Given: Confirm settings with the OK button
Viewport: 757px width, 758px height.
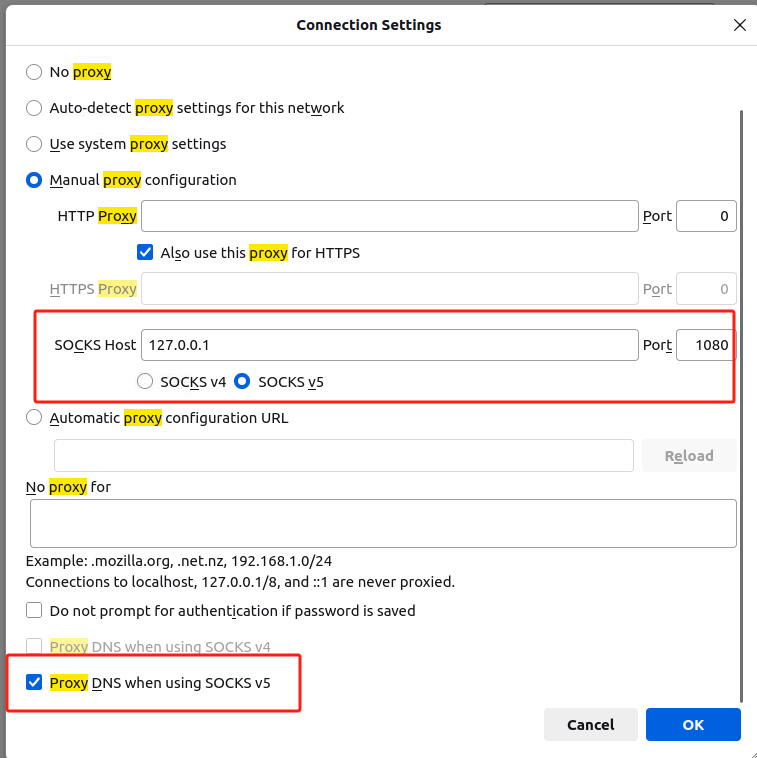Looking at the screenshot, I should (693, 725).
